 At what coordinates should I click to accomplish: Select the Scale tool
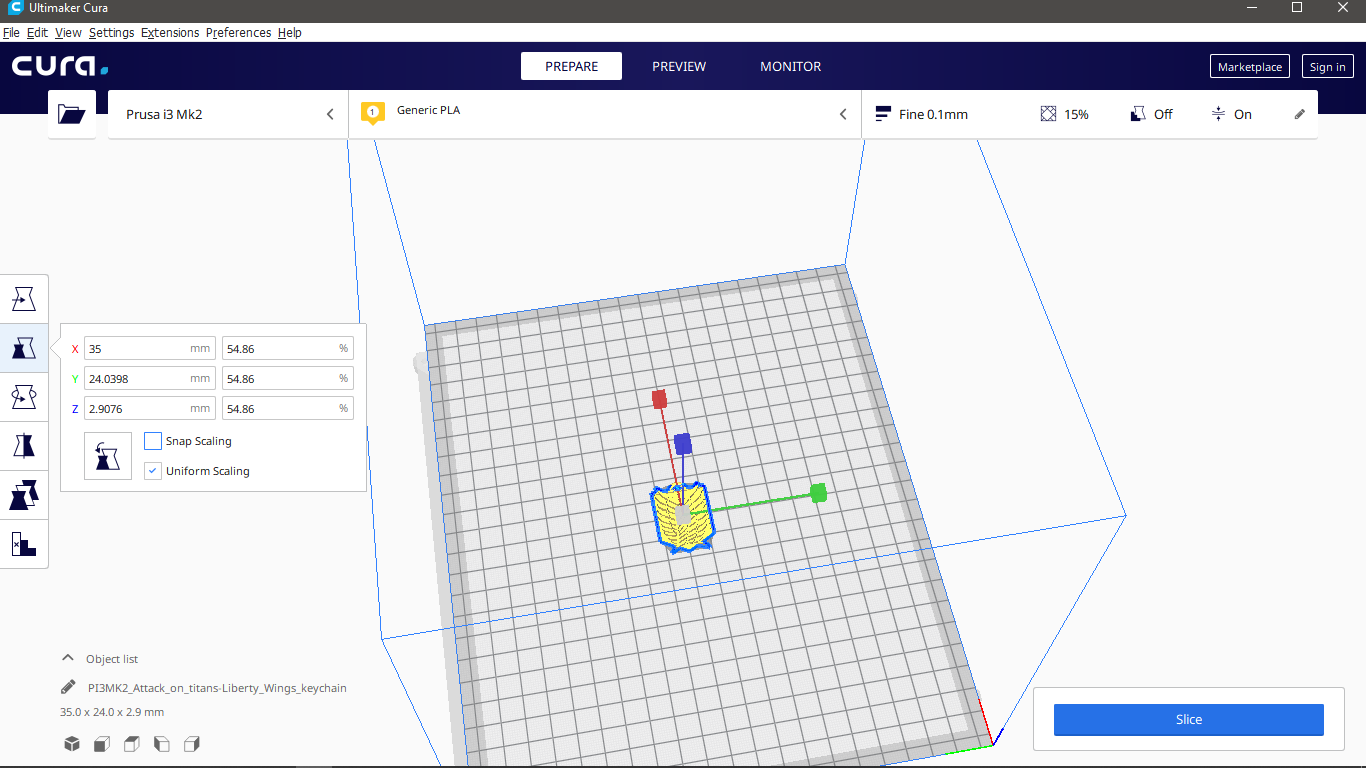[x=24, y=348]
